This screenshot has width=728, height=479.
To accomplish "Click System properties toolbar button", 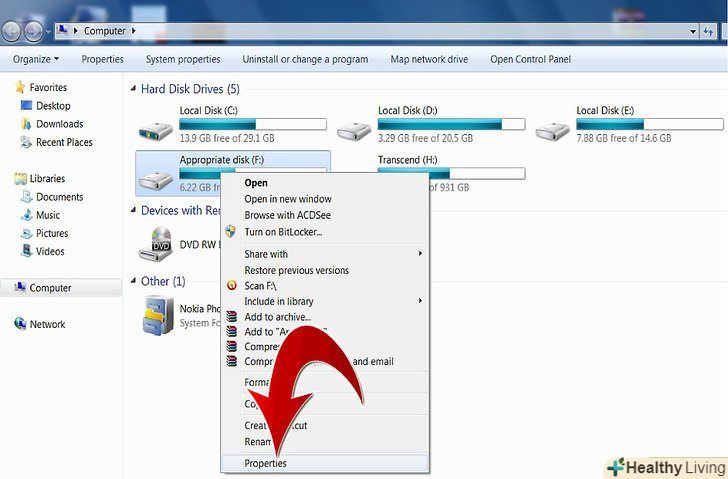I will (183, 59).
